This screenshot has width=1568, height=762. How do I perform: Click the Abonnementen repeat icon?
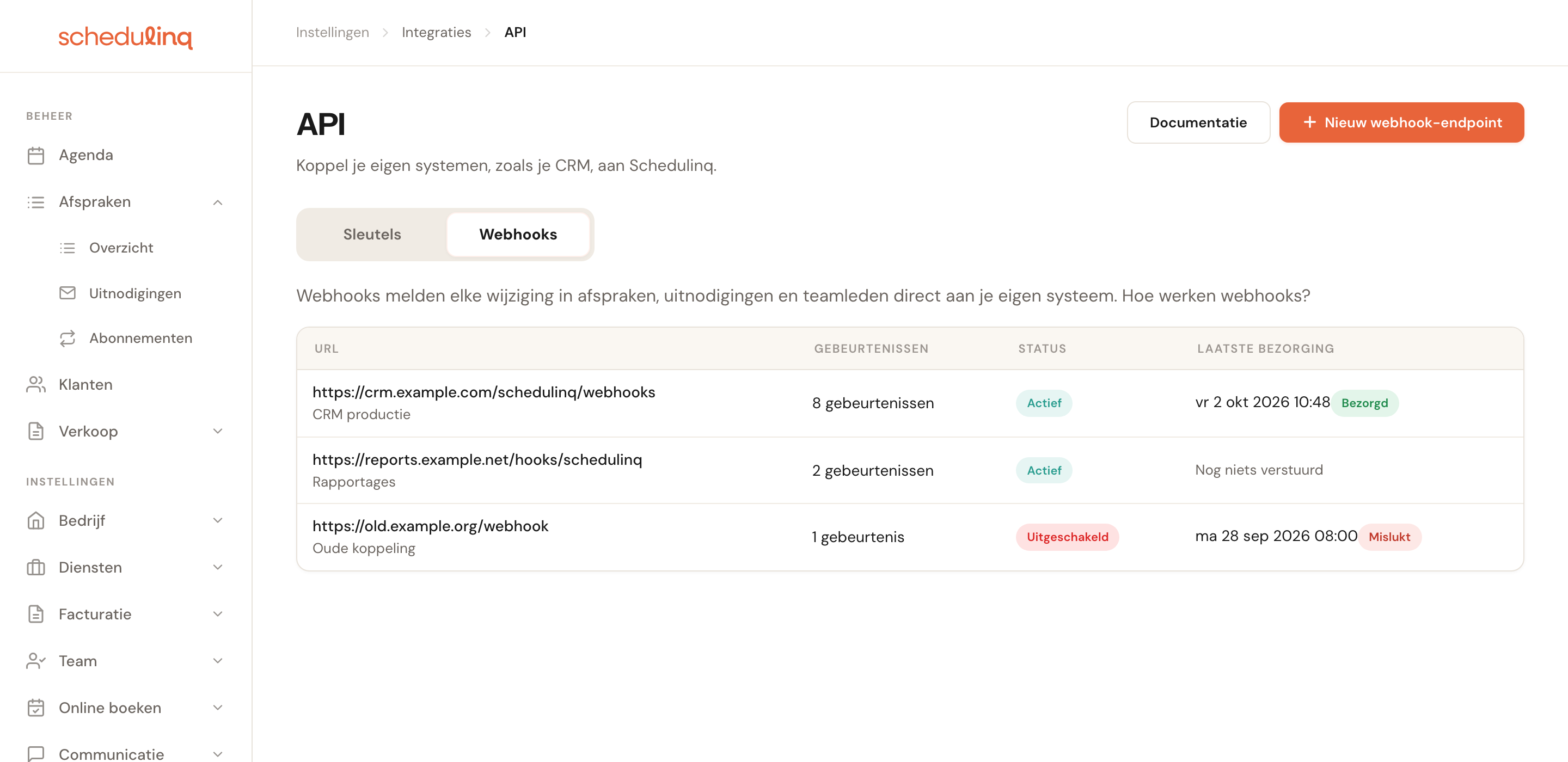click(68, 338)
